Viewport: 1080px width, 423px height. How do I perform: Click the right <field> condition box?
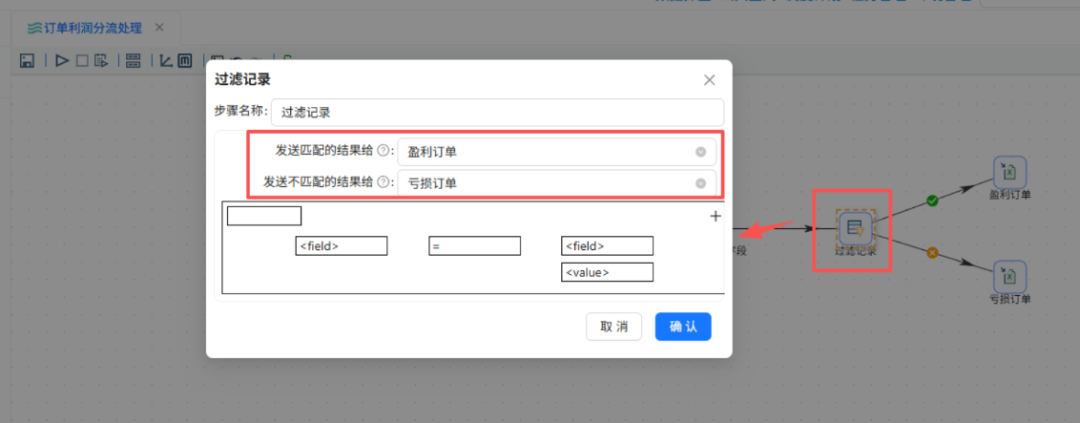click(x=608, y=246)
